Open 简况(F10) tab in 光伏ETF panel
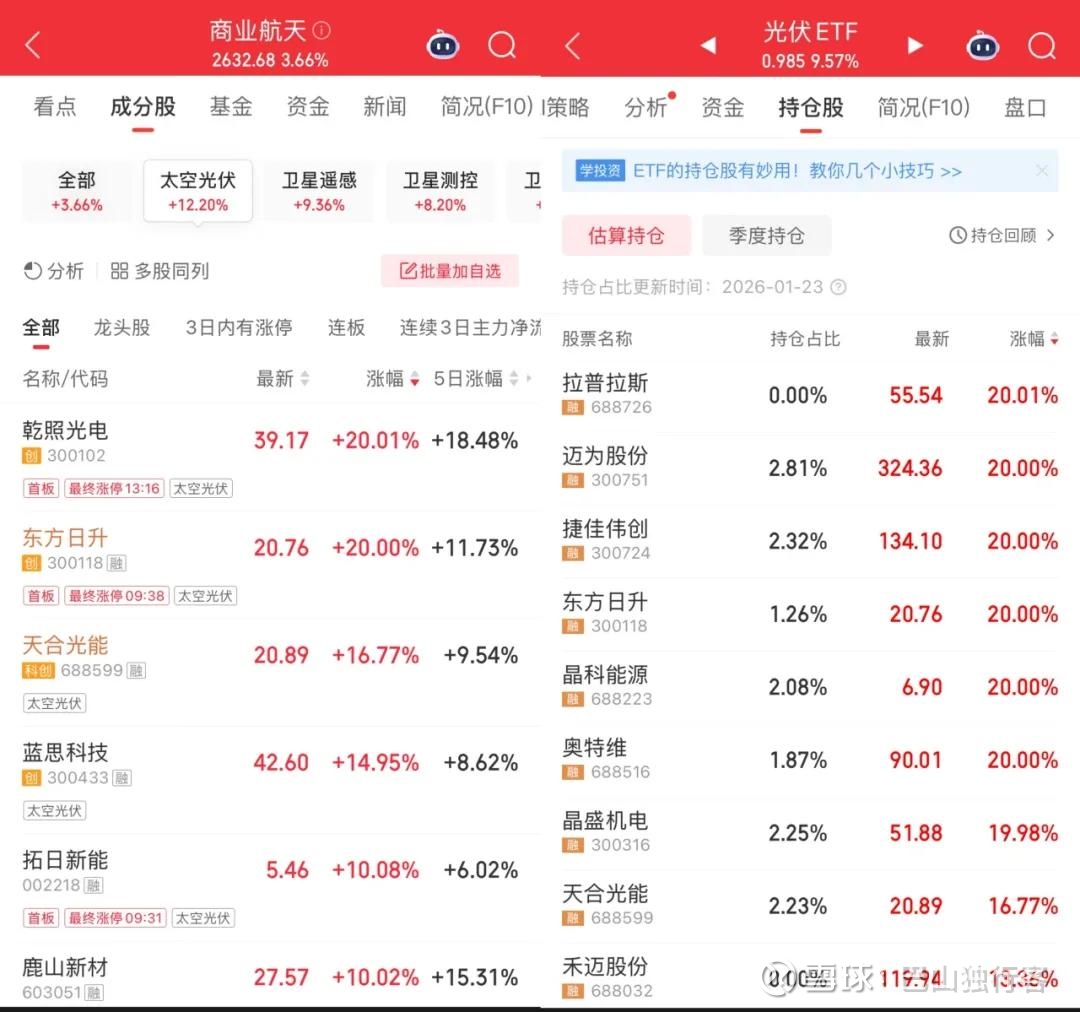The width and height of the screenshot is (1080, 1012). point(924,107)
